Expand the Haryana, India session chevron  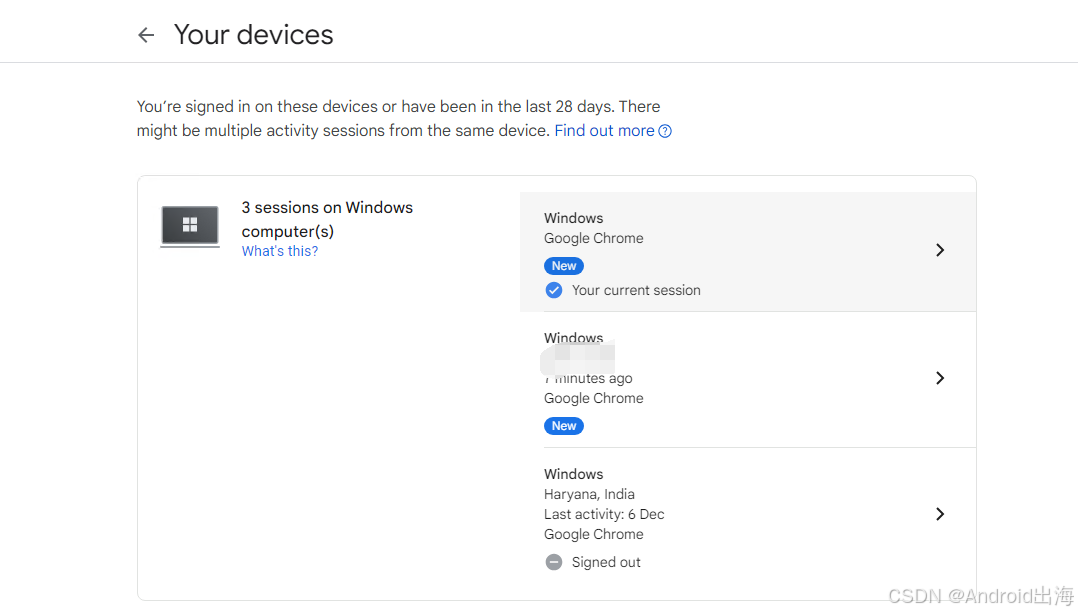939,514
